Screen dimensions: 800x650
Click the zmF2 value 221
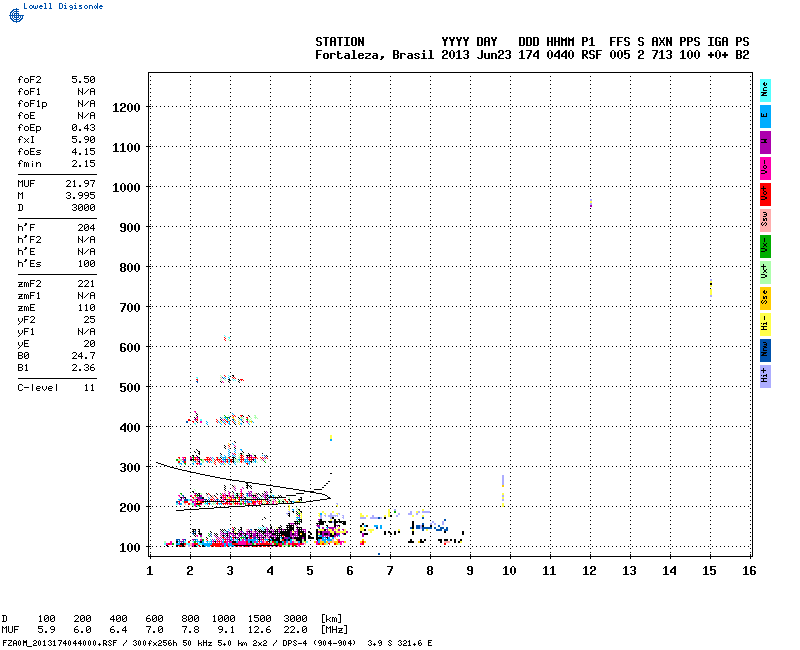point(86,284)
